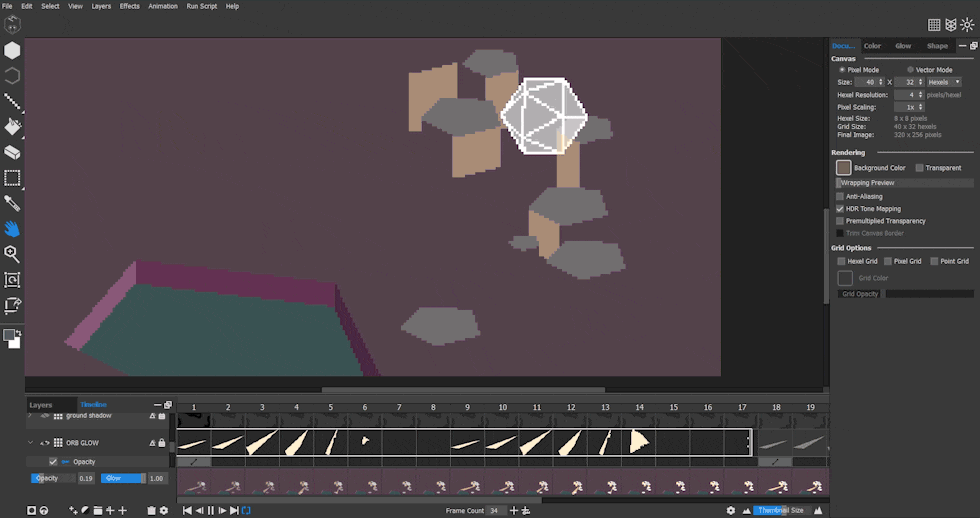Viewport: 980px width, 518px height.
Task: Enable the Anti-Aliasing checkbox
Action: click(840, 196)
